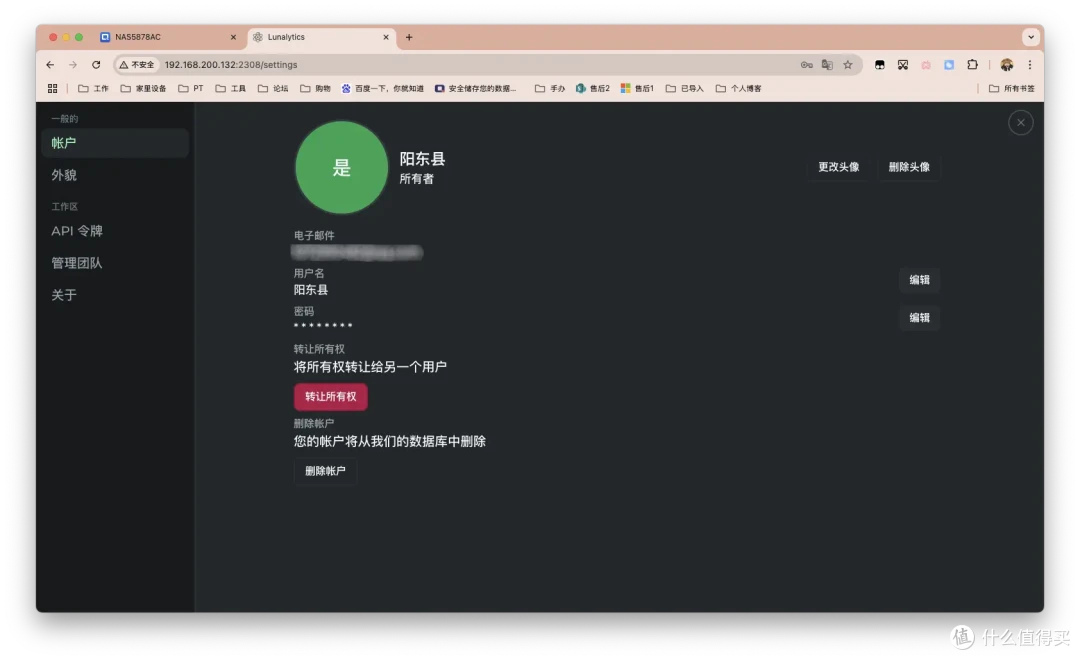This screenshot has height=660, width=1080.
Task: Open the 论坛 bookmark folder
Action: [273, 88]
